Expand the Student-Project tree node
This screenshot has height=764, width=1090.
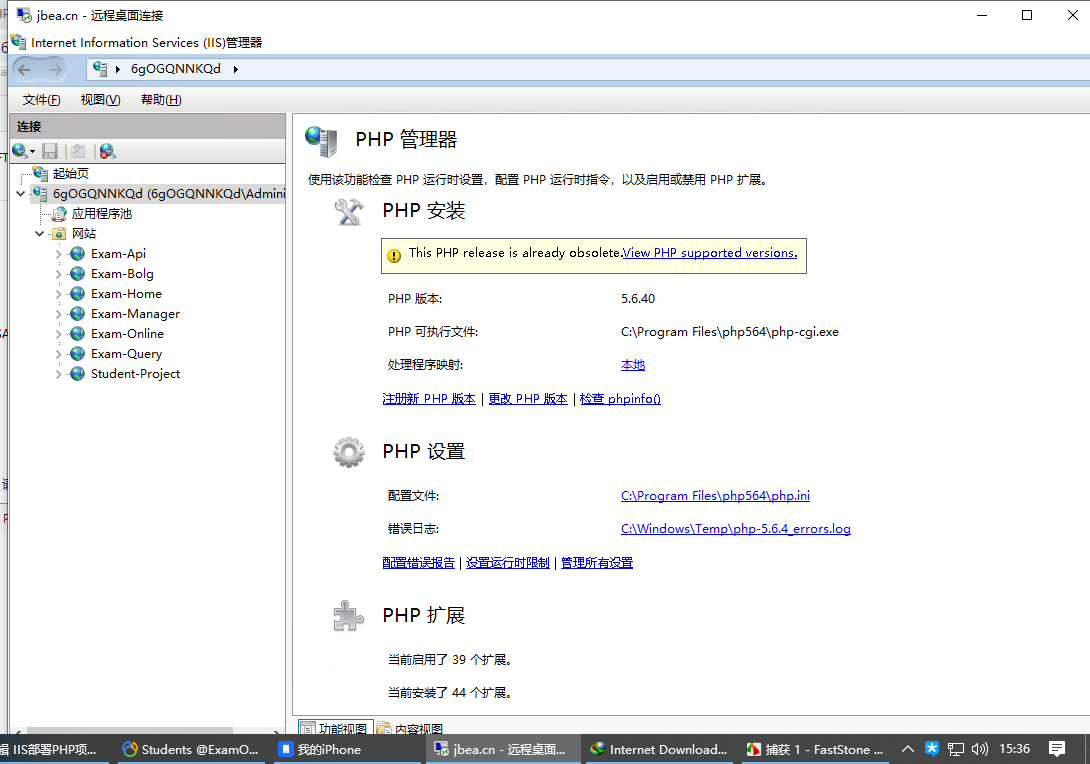[58, 374]
